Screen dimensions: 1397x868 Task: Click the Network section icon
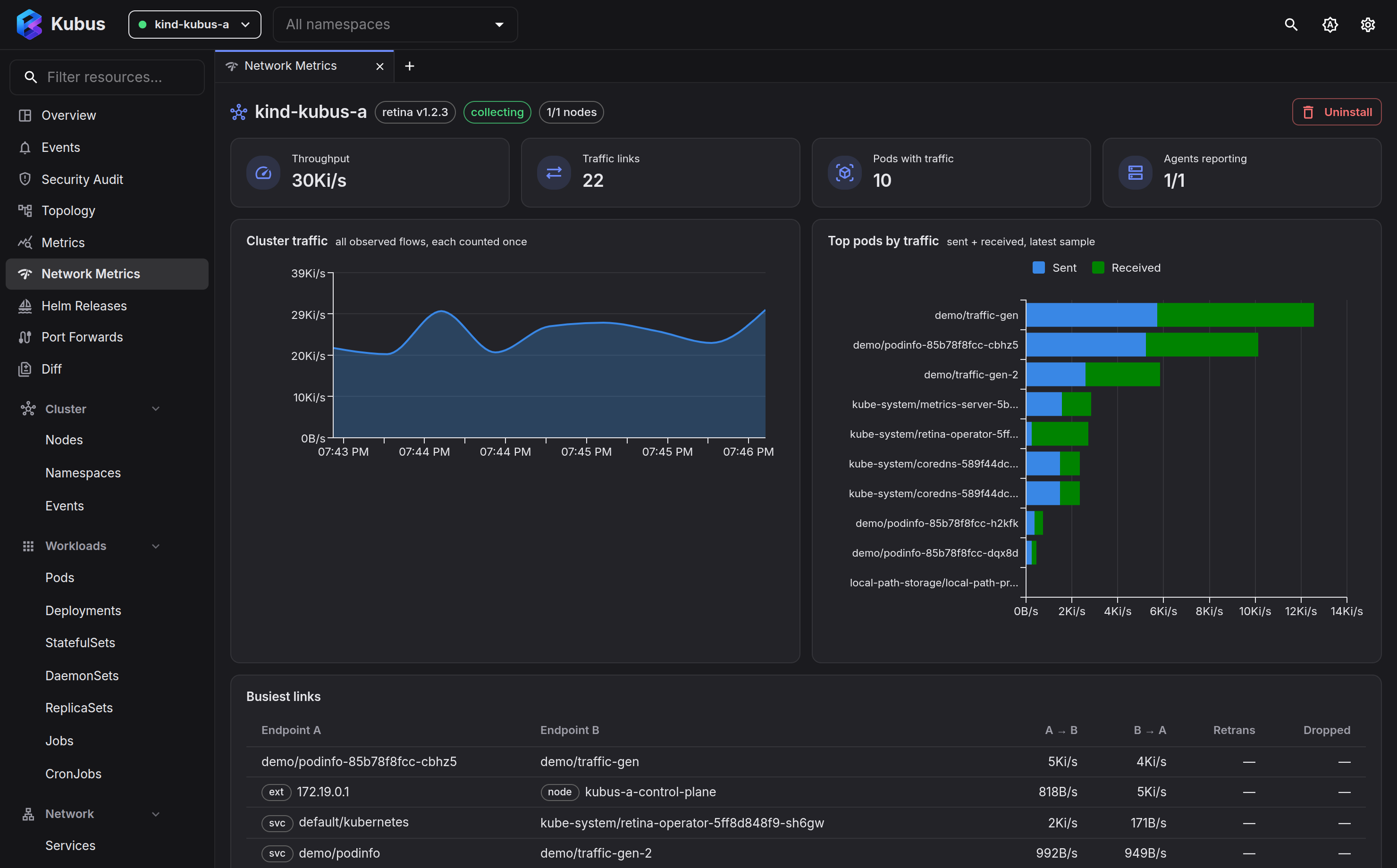pyautogui.click(x=28, y=814)
